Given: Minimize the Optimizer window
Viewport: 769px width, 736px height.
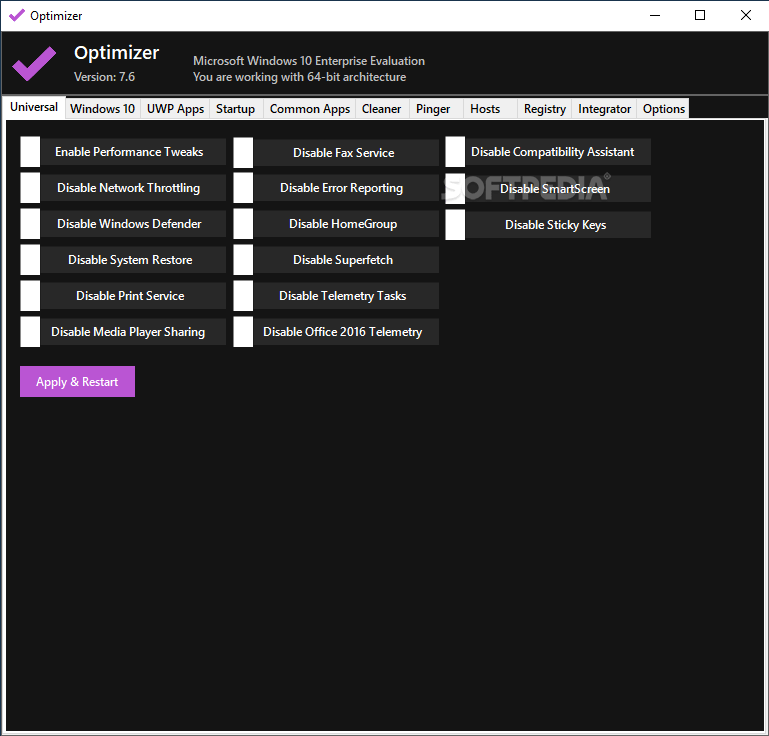Looking at the screenshot, I should pos(655,16).
